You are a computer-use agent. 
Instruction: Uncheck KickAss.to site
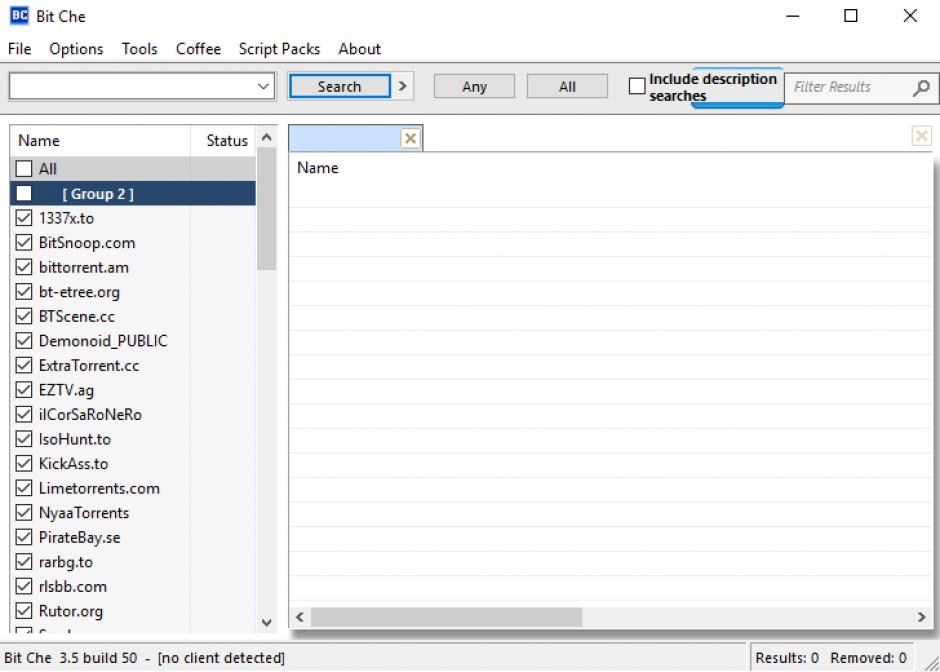(24, 464)
